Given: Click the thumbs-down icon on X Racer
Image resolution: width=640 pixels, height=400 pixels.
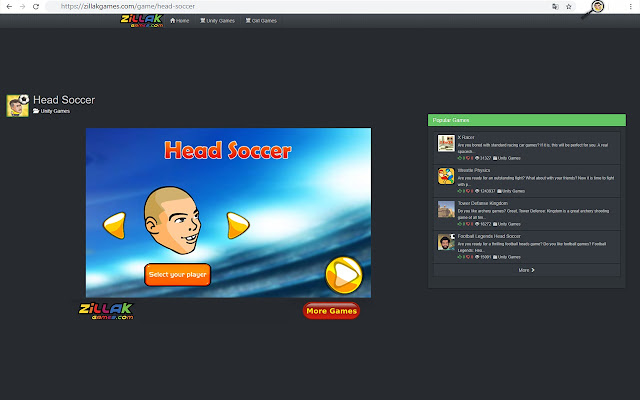Looking at the screenshot, I should point(469,158).
